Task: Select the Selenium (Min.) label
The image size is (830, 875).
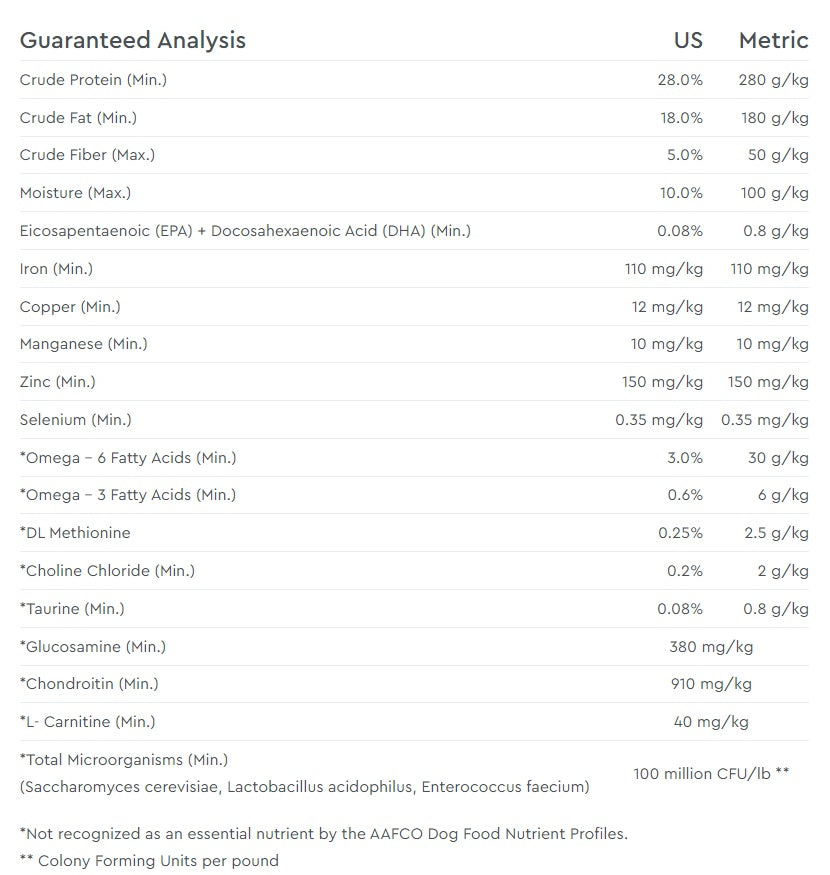Action: [75, 420]
